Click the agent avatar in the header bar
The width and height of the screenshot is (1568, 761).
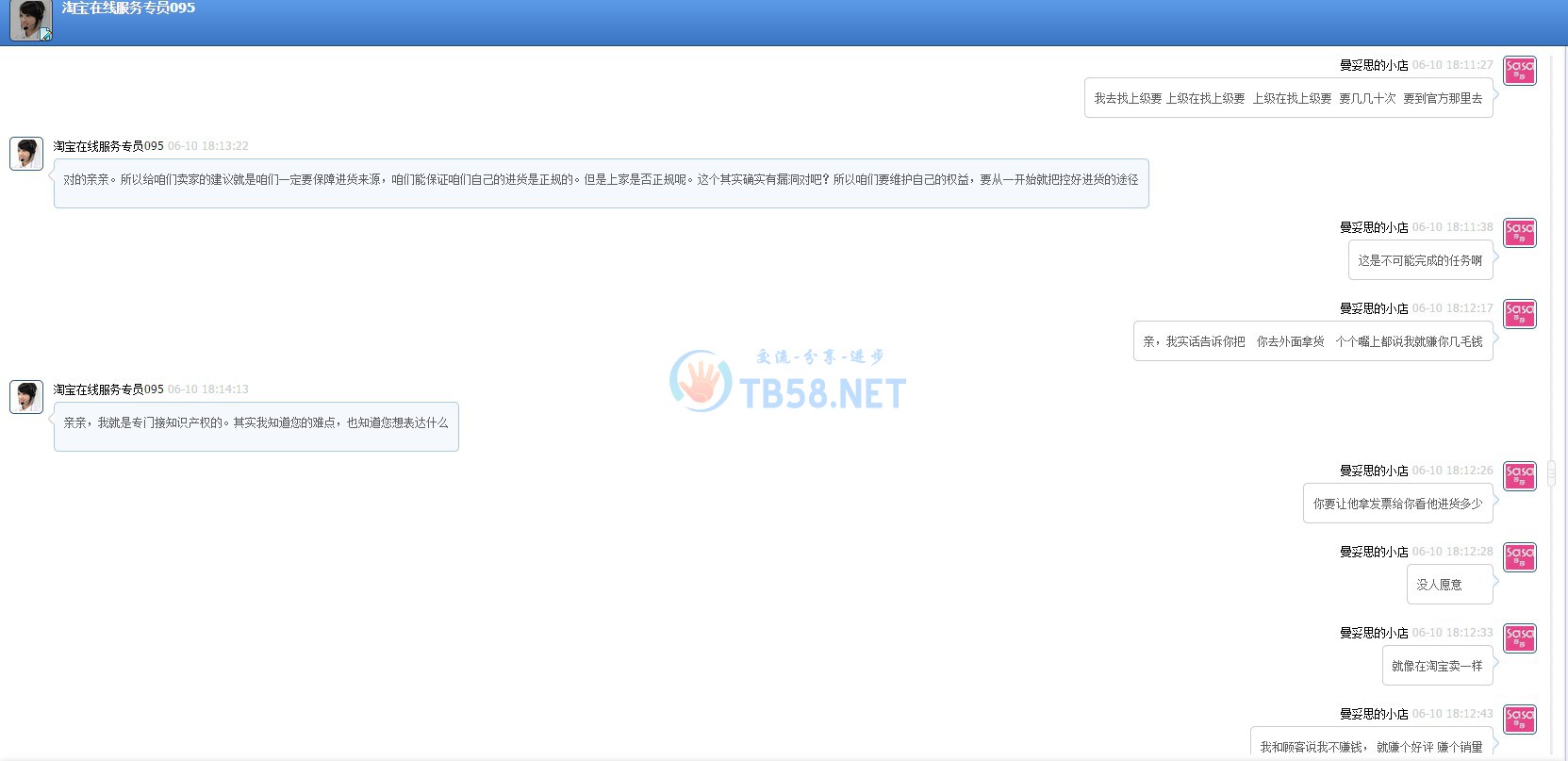(x=30, y=20)
